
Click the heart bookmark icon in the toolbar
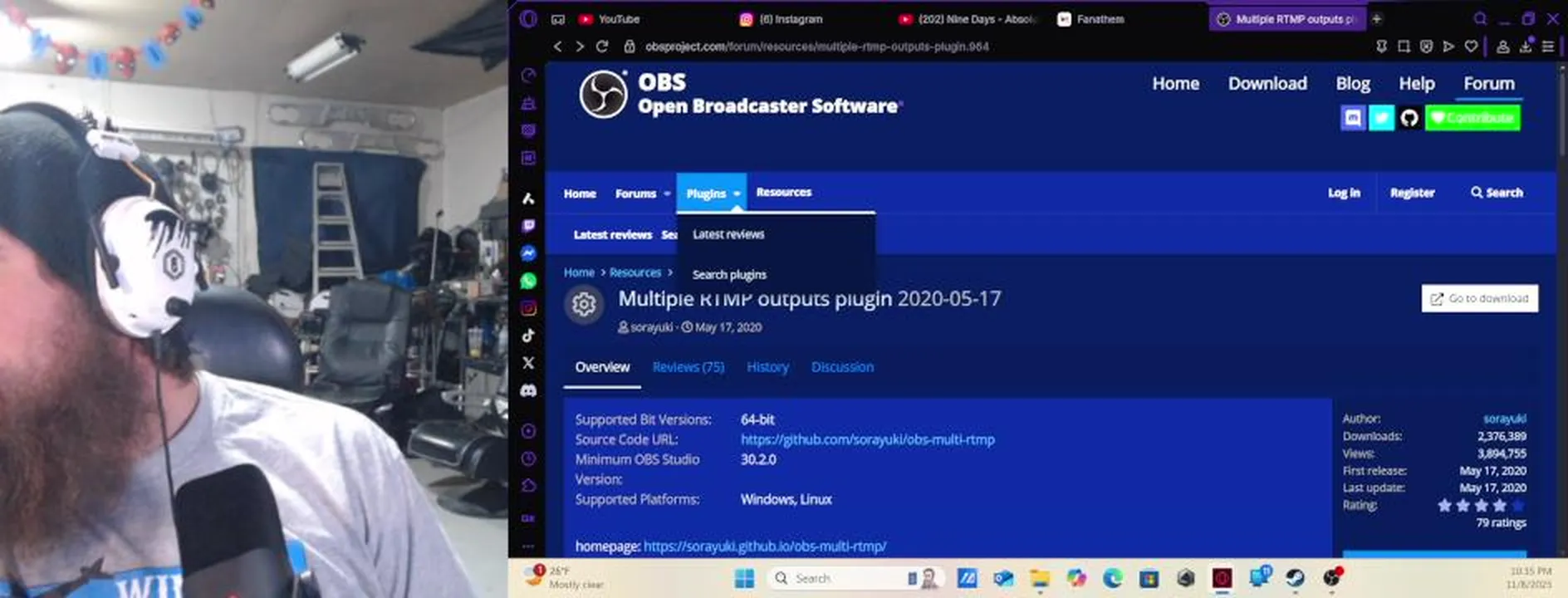pyautogui.click(x=1471, y=47)
